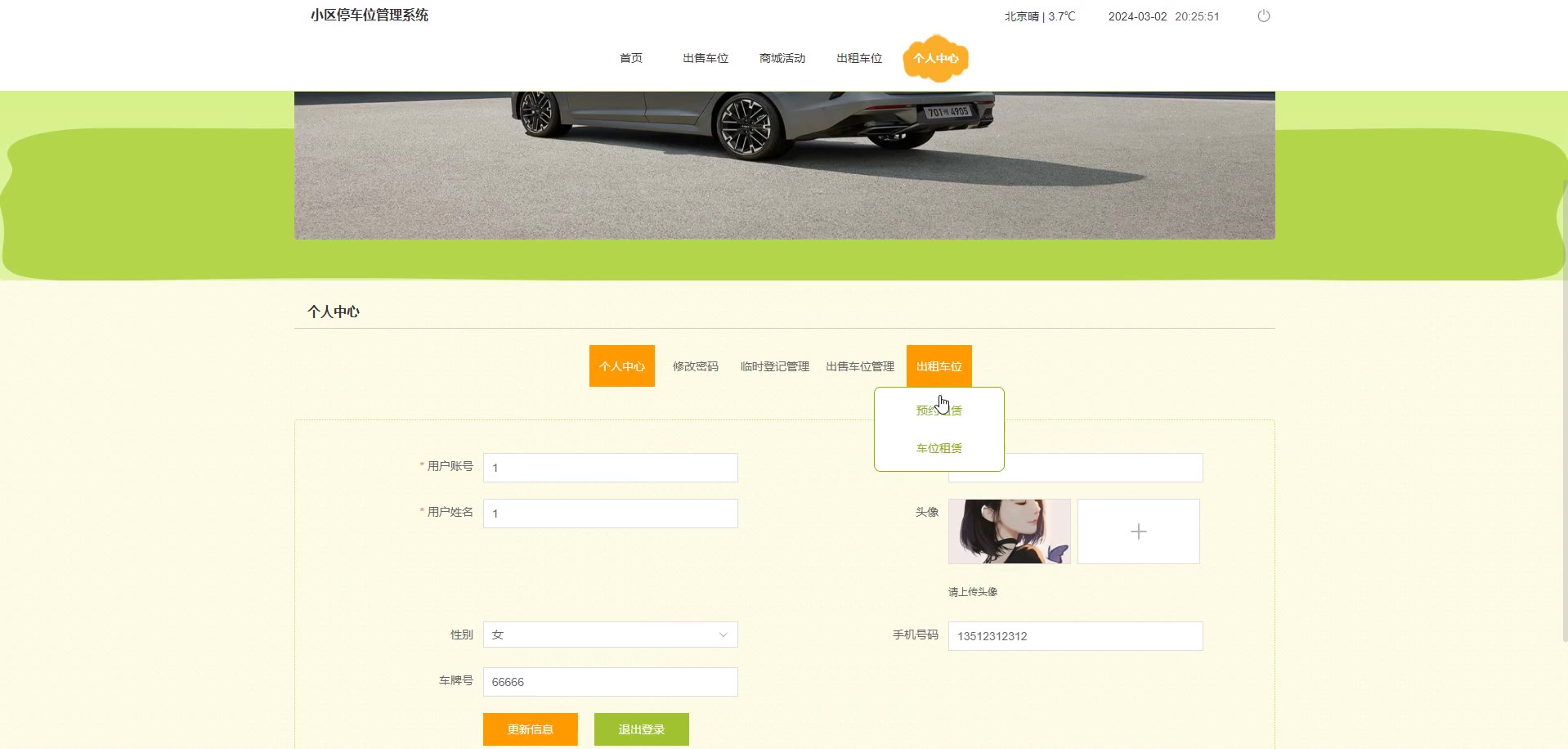This screenshot has width=1568, height=749.
Task: Choose 车位租赁 from the dropdown menu
Action: point(939,448)
